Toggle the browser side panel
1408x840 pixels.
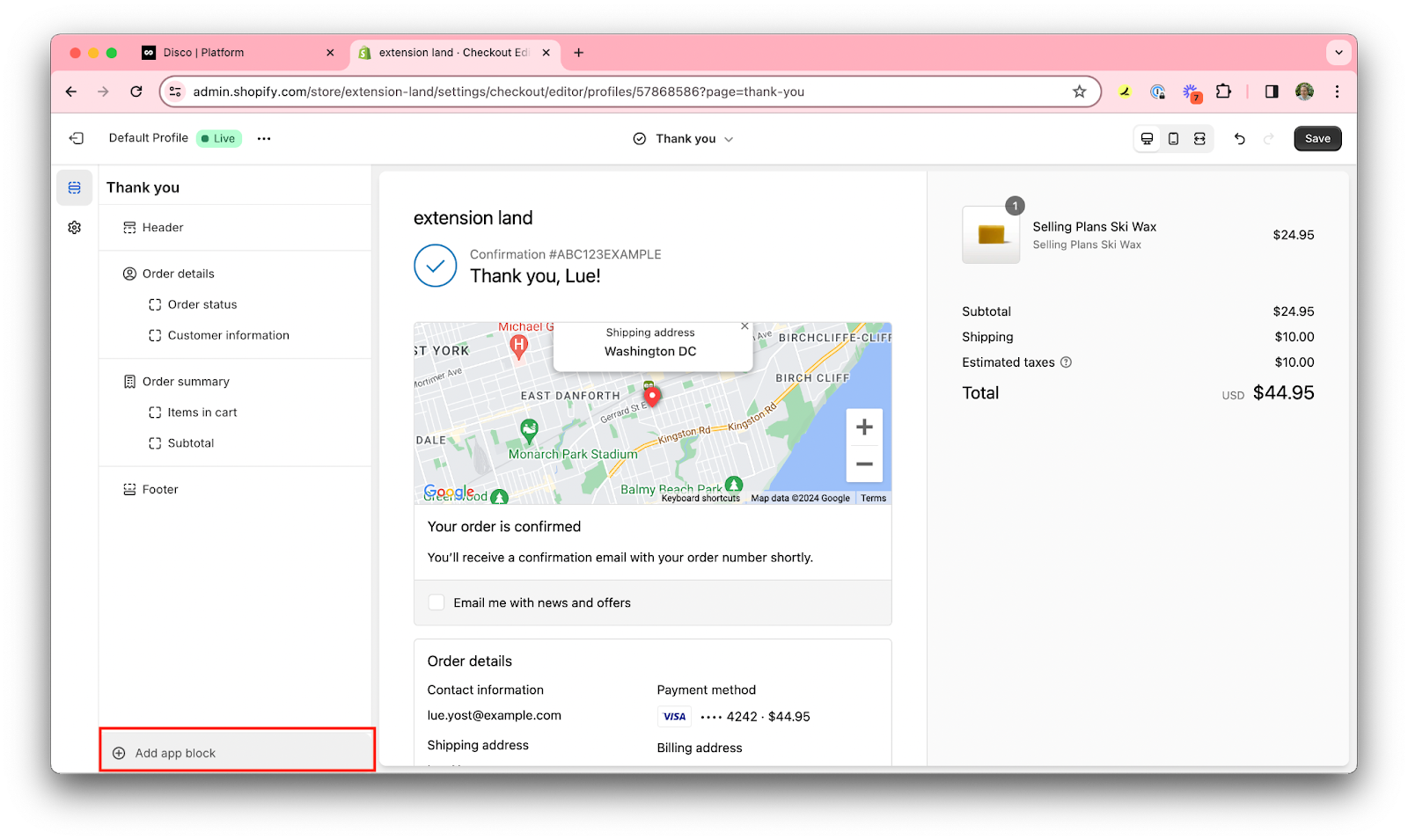pyautogui.click(x=1272, y=91)
